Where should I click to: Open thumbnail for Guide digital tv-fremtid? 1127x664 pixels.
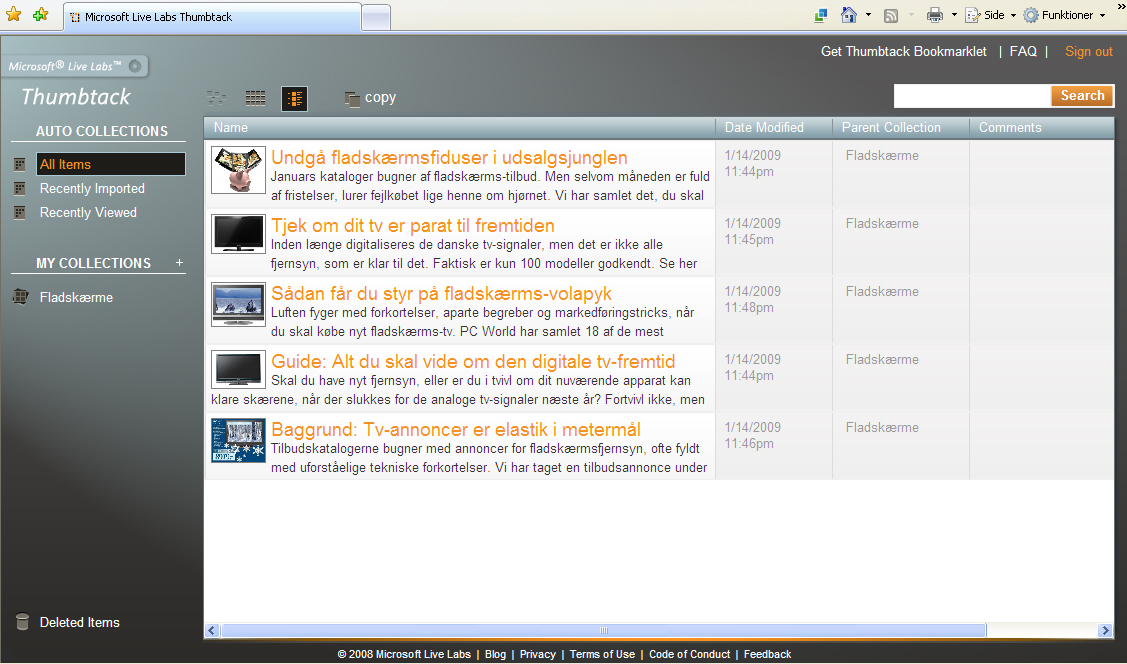239,369
